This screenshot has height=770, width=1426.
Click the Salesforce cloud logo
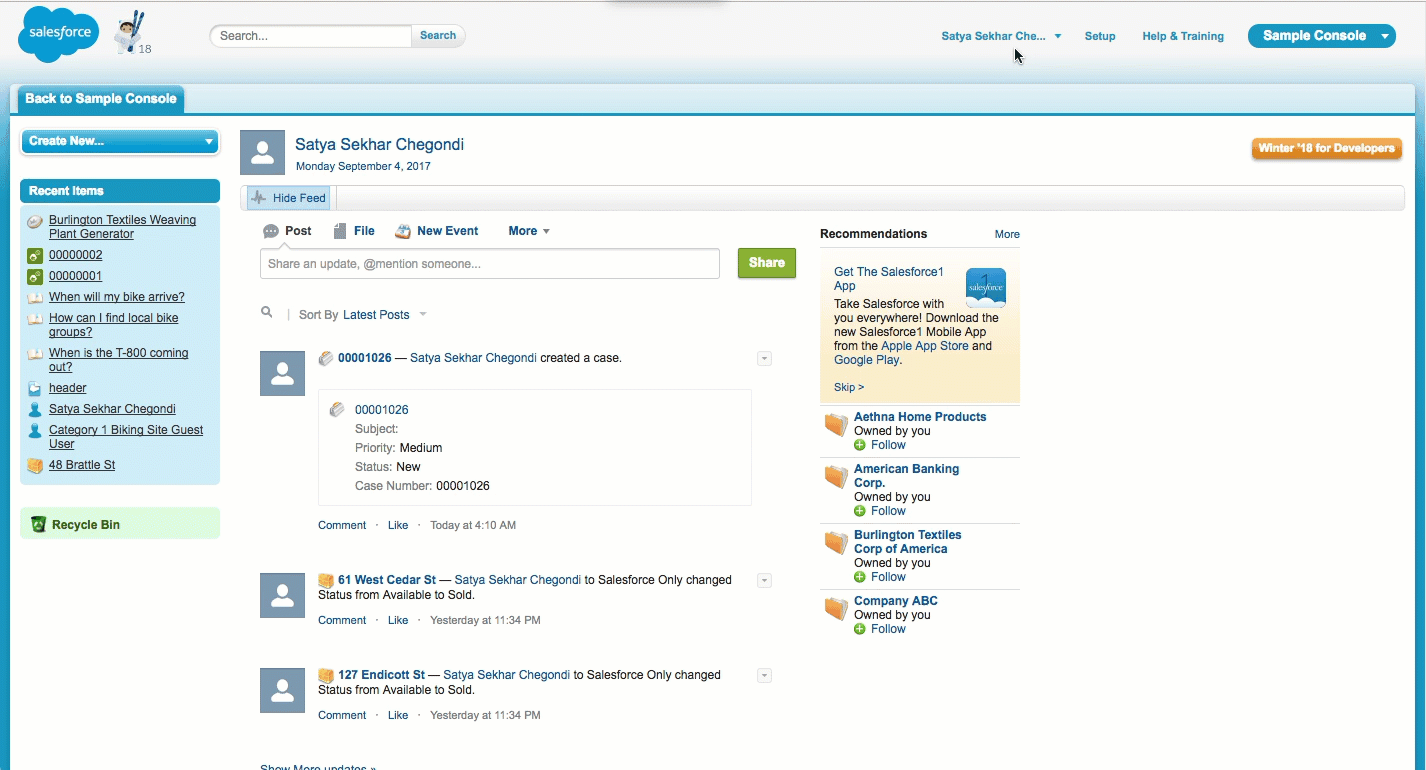click(59, 33)
